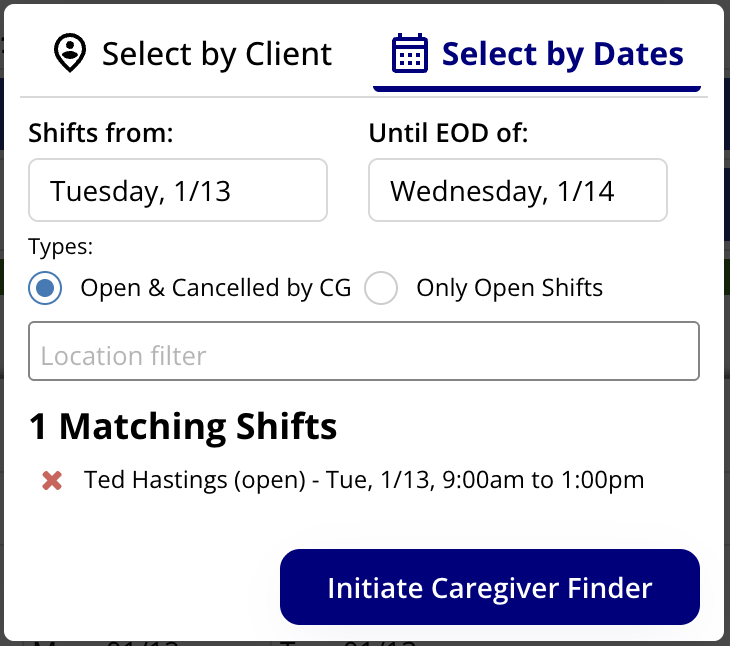
Task: Click the 1 Matching Shifts heading
Action: pos(183,426)
